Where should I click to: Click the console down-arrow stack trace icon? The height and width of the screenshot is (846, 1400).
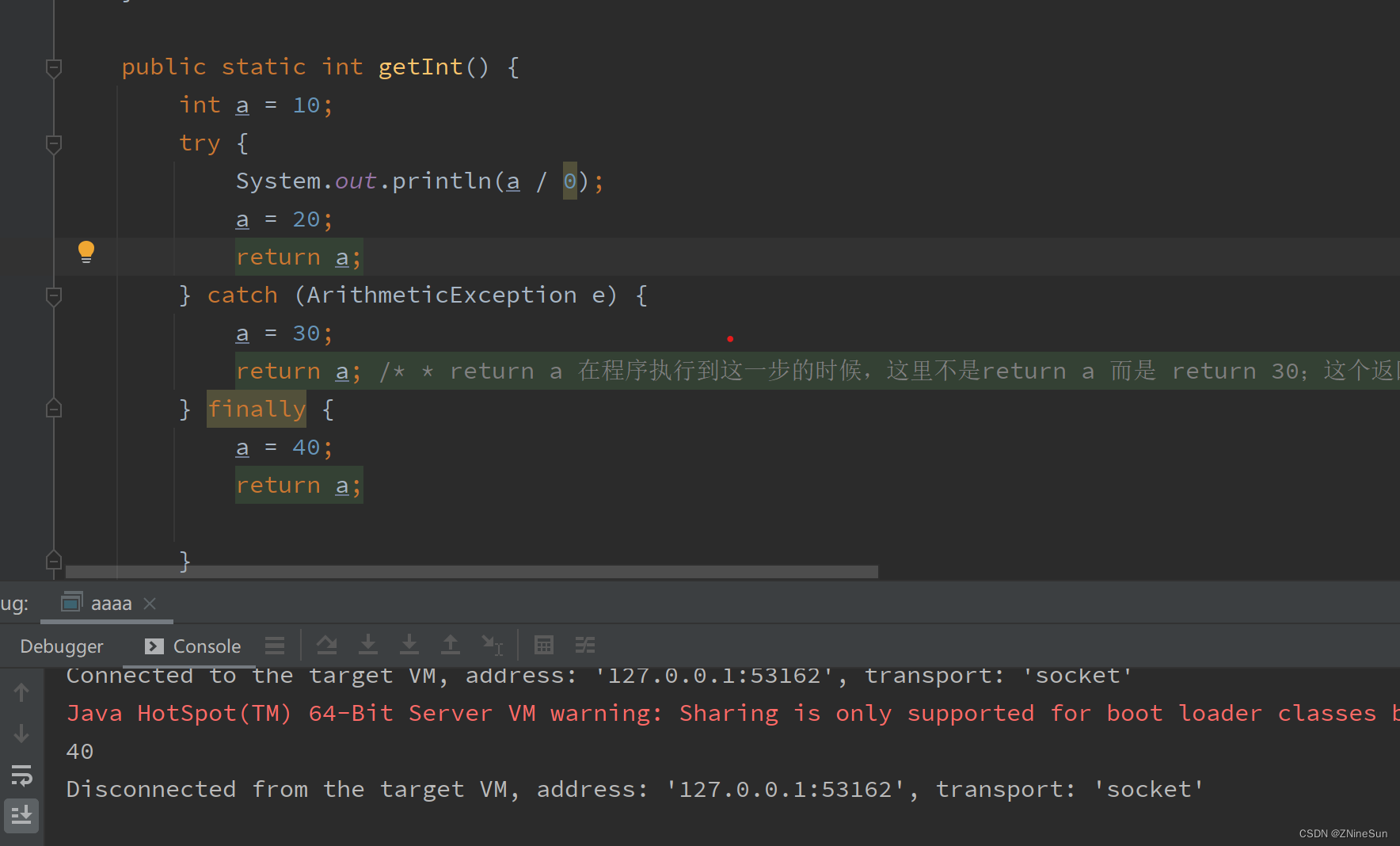[21, 734]
